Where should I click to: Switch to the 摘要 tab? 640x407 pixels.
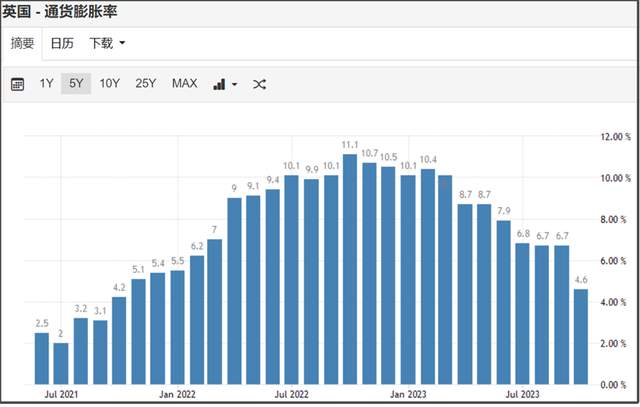tap(22, 43)
